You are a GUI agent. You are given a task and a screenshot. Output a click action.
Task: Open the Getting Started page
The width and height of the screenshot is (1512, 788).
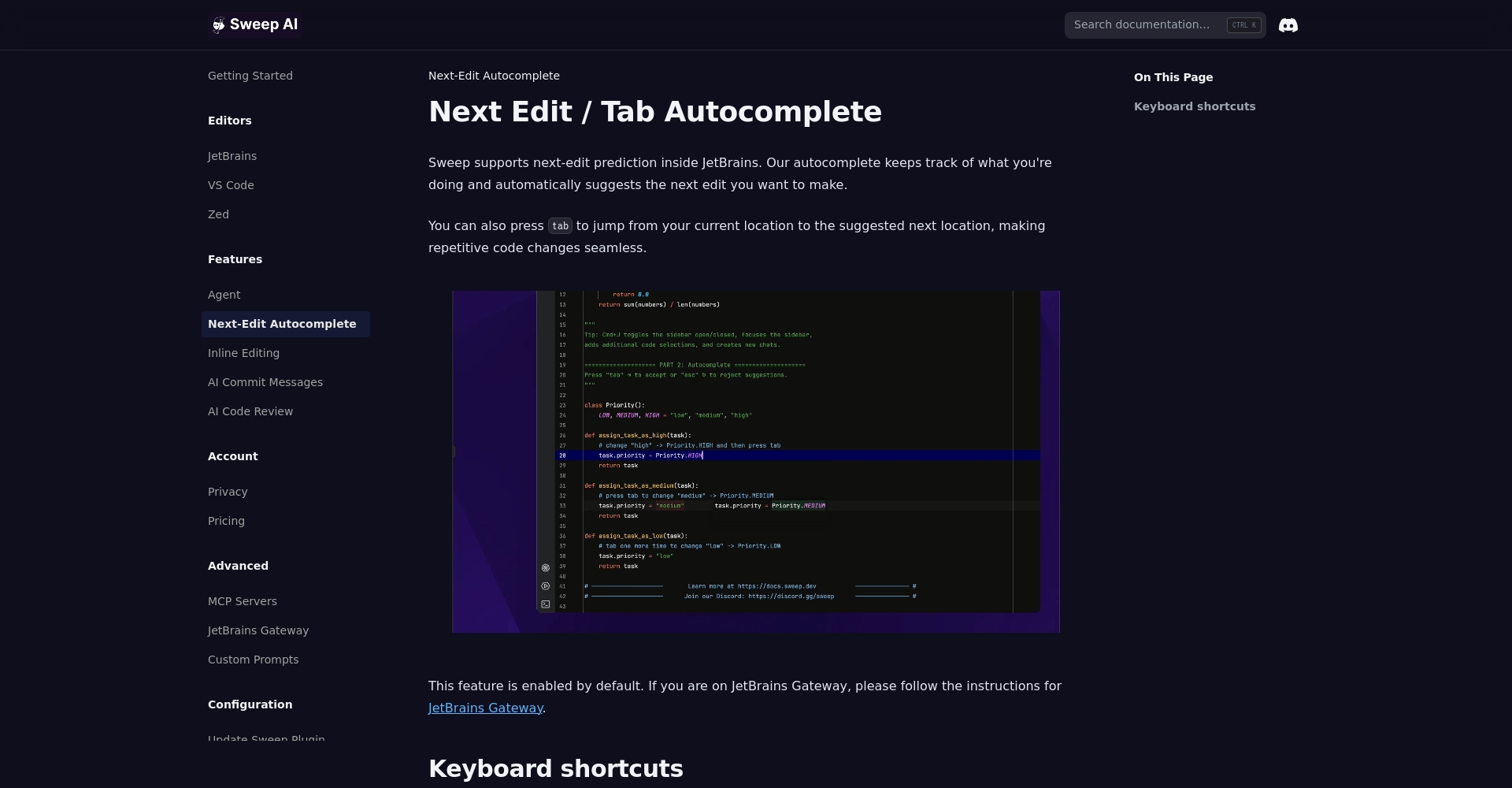click(250, 76)
